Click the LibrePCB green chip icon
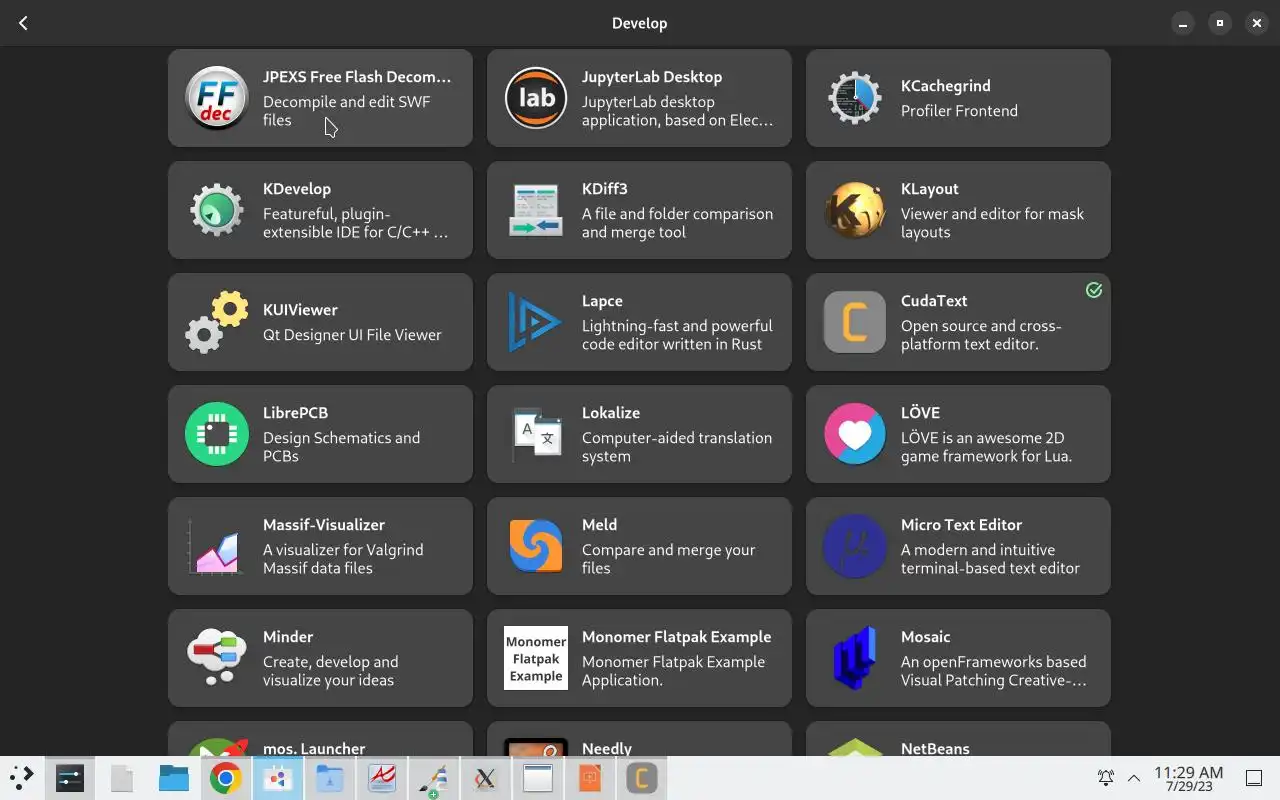The width and height of the screenshot is (1280, 800). (217, 434)
